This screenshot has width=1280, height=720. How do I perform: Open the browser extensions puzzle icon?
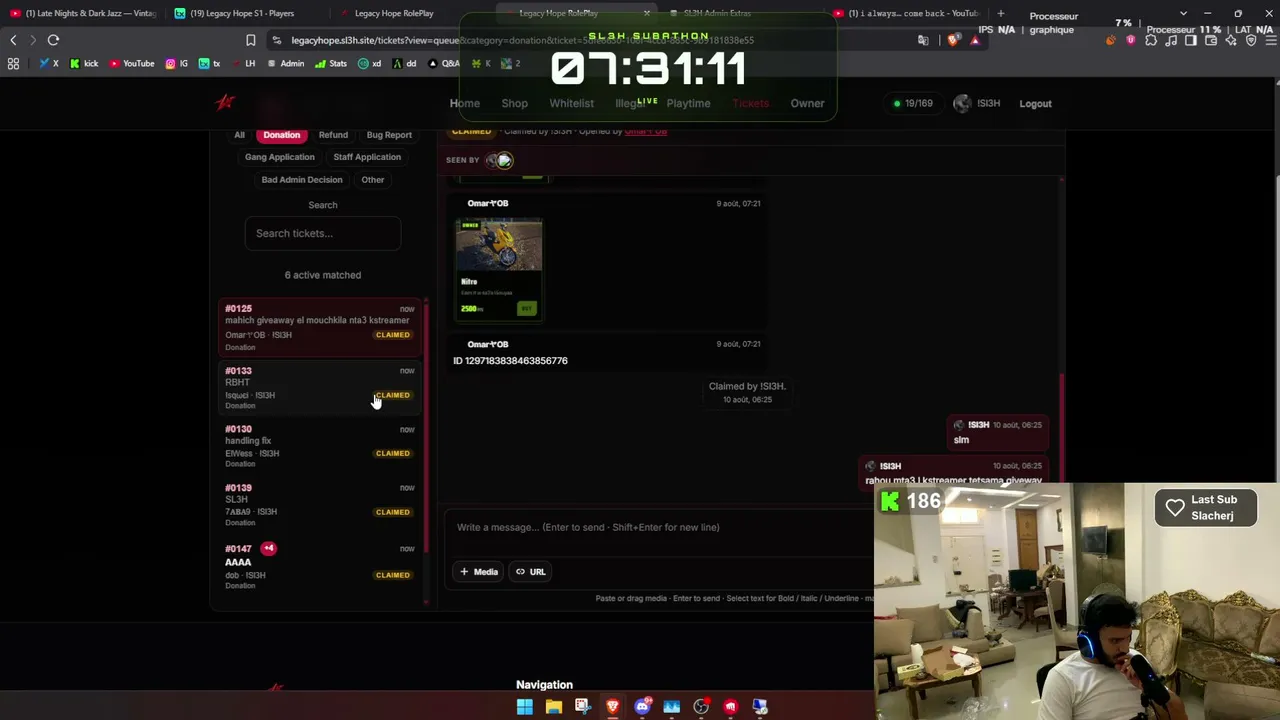coord(1151,40)
